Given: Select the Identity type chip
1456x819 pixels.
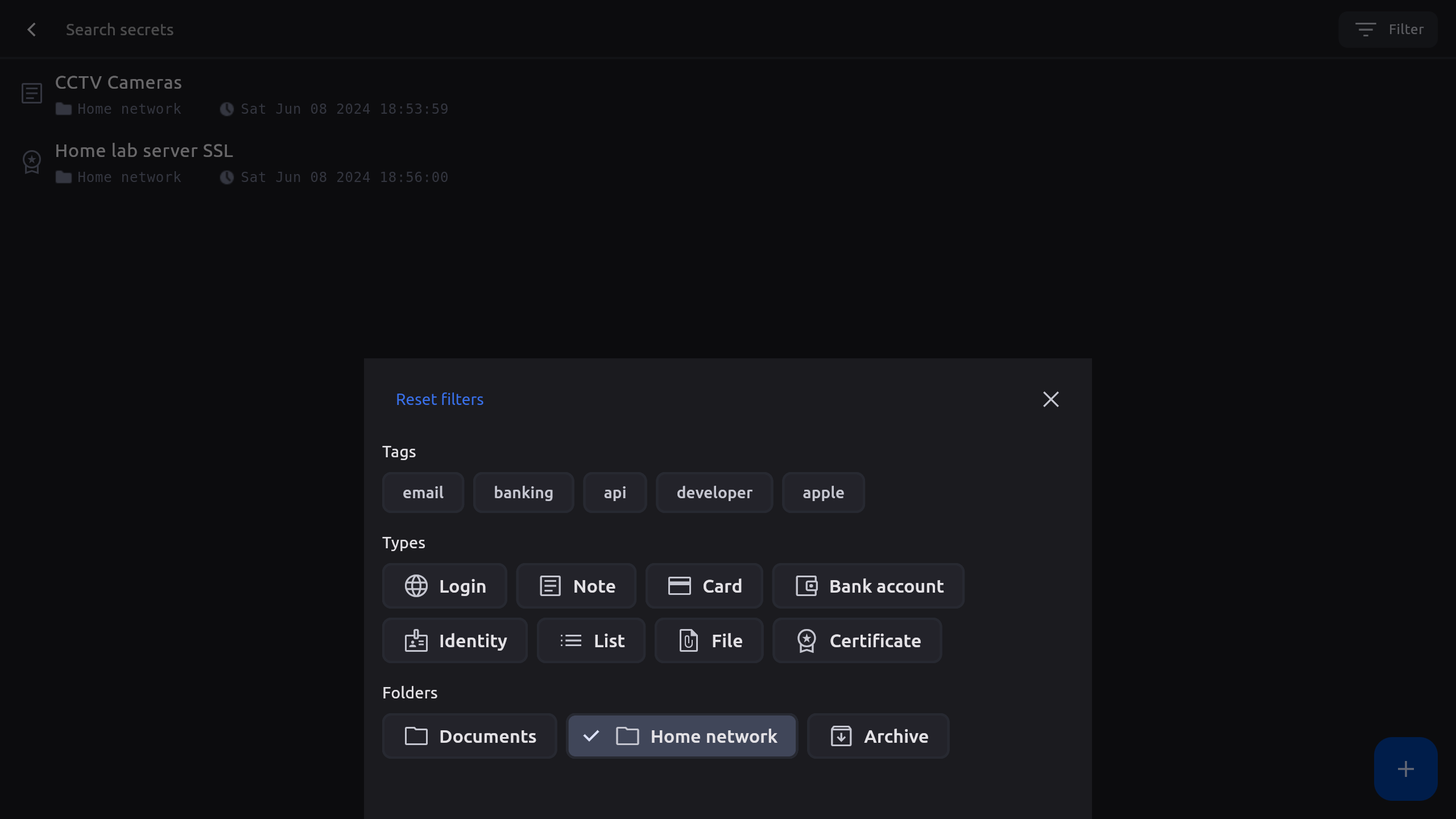Looking at the screenshot, I should (455, 640).
